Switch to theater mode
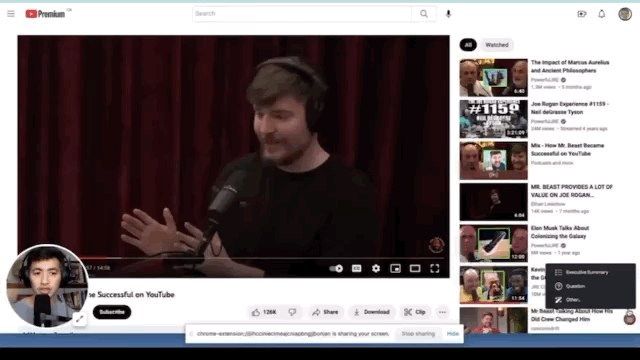Image resolution: width=640 pixels, height=360 pixels. coord(415,268)
